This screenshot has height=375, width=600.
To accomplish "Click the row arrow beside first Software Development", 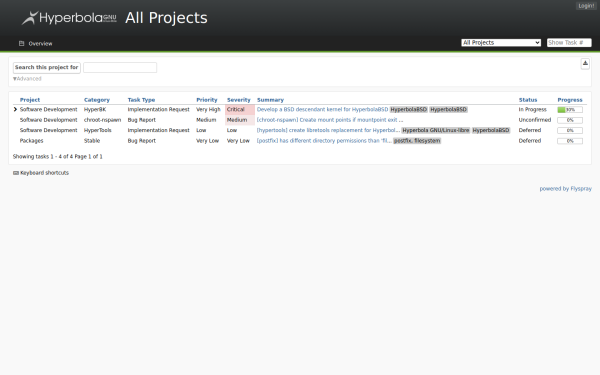I will 15,109.
